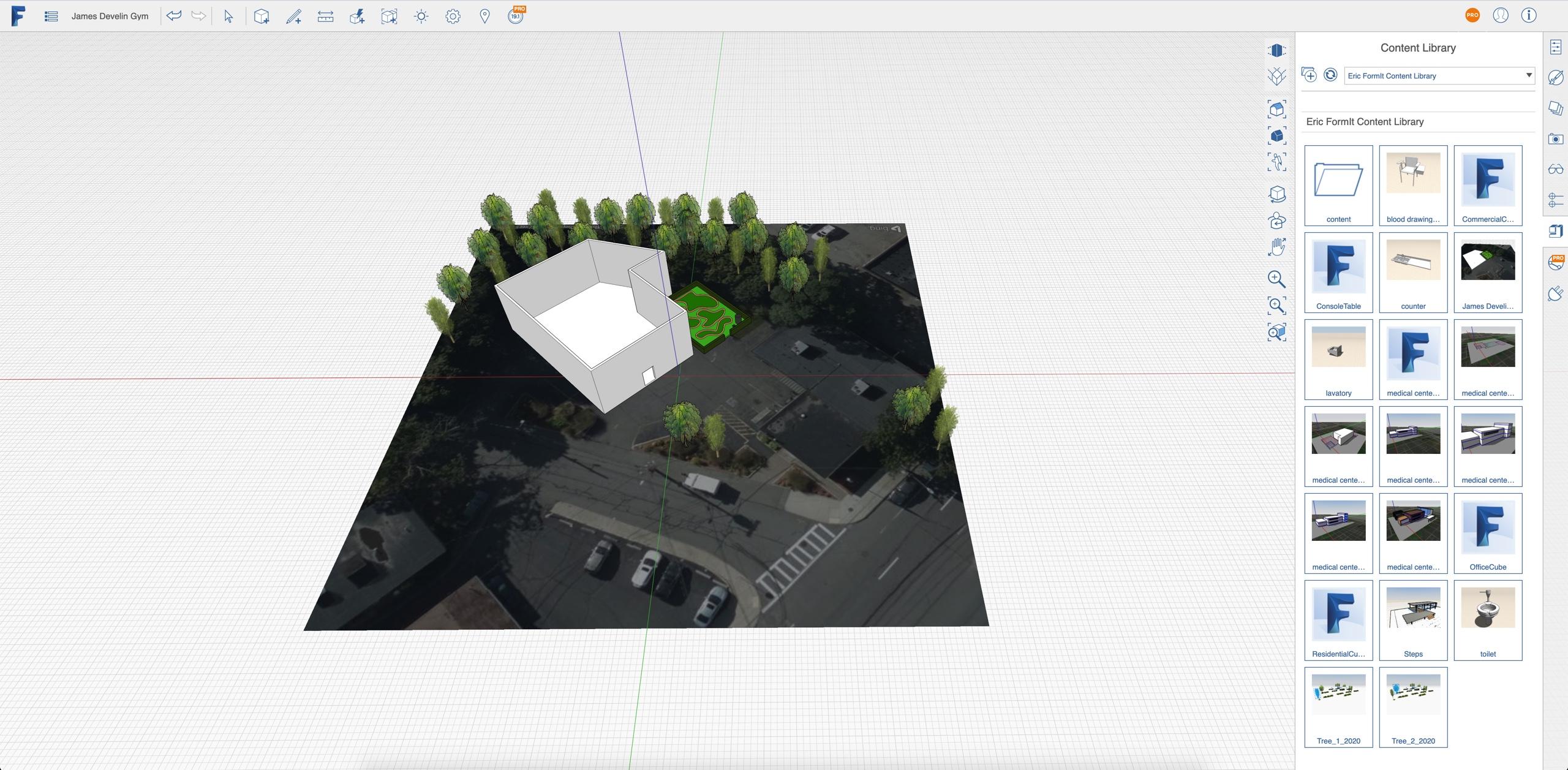
Task: Open the Scenes camera tab
Action: point(1556,139)
